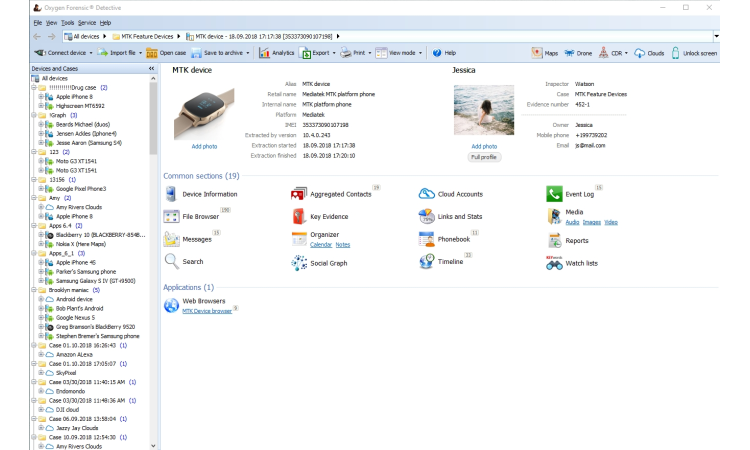Open the Service menu

point(87,21)
